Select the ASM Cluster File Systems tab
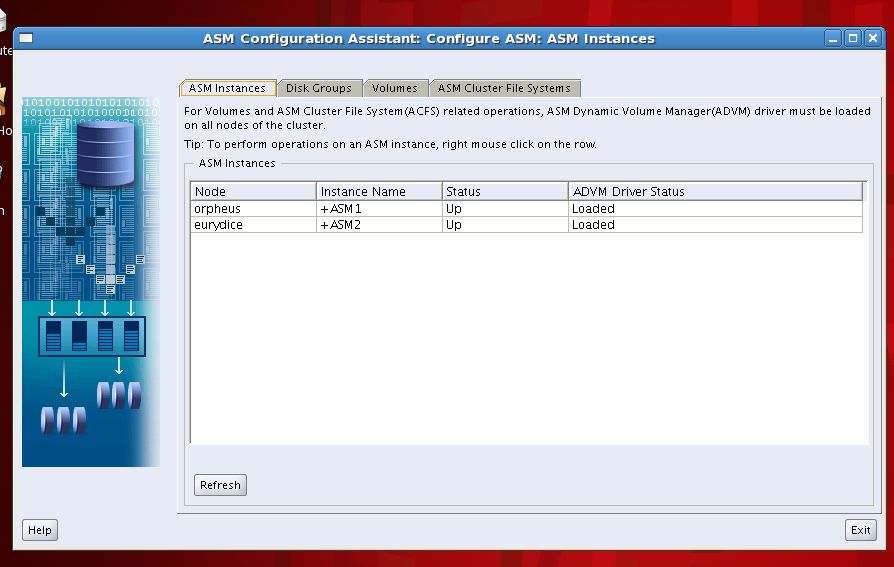Viewport: 894px width, 567px height. click(x=504, y=88)
